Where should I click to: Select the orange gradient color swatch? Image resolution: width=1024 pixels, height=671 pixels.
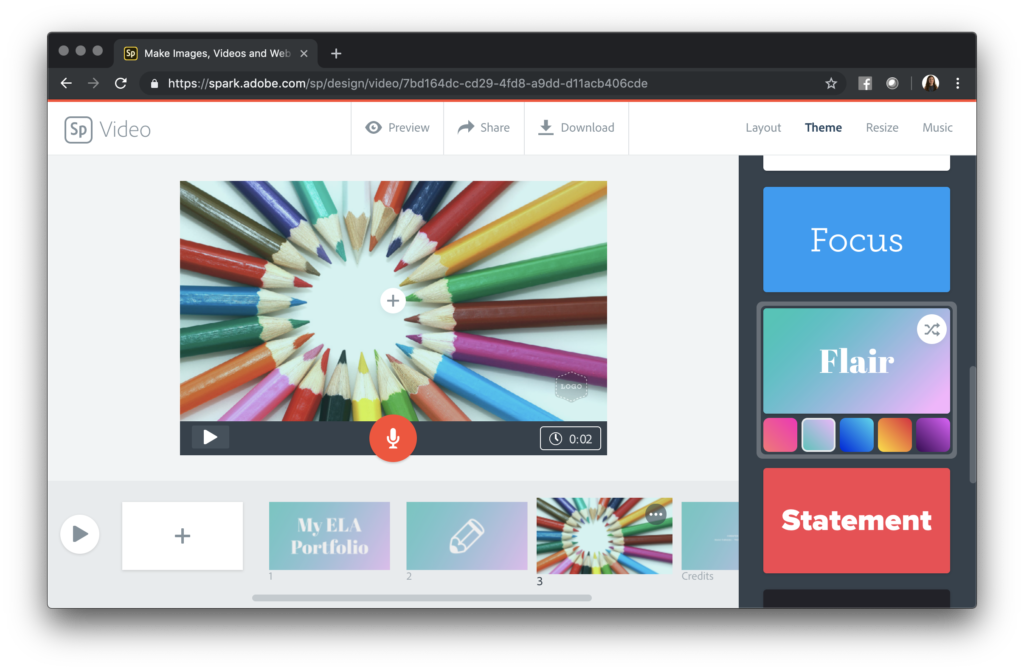coord(894,434)
